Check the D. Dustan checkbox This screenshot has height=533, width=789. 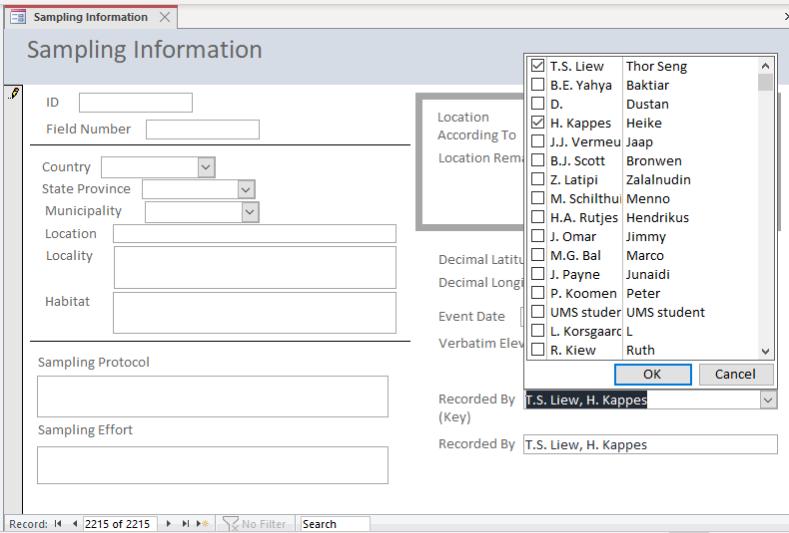[537, 103]
